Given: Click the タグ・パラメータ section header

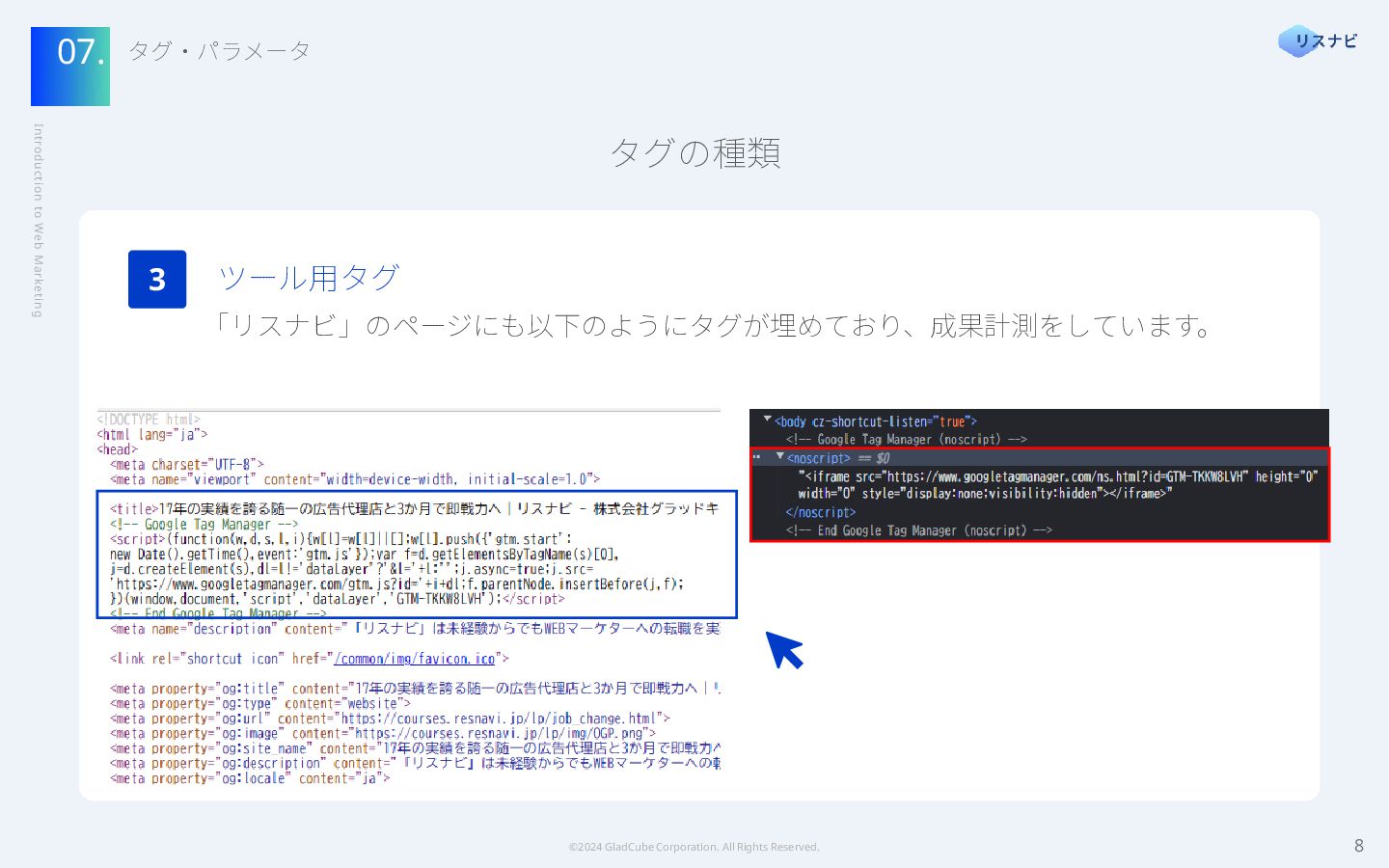Looking at the screenshot, I should (219, 51).
